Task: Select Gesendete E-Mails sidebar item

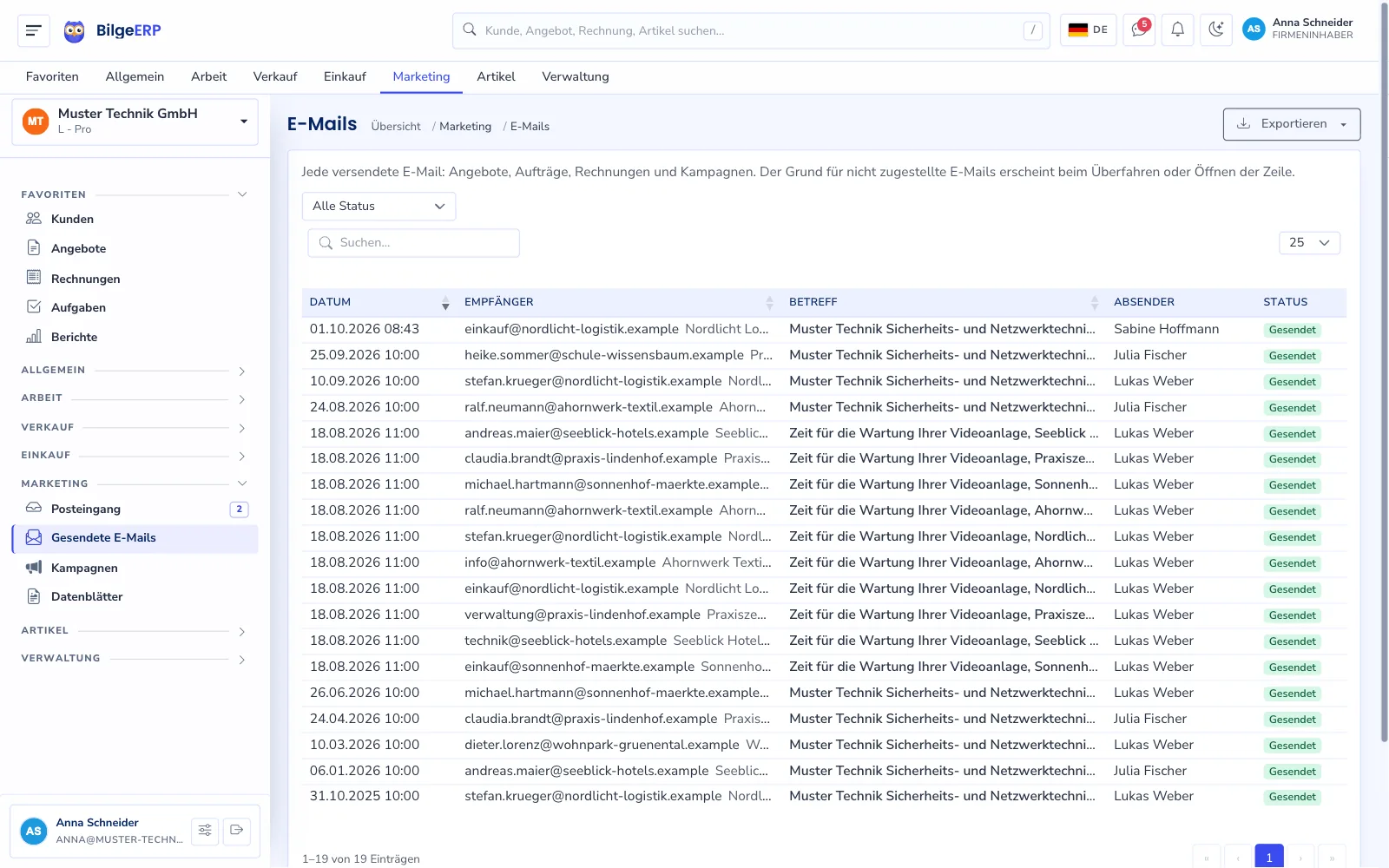Action: (x=135, y=538)
